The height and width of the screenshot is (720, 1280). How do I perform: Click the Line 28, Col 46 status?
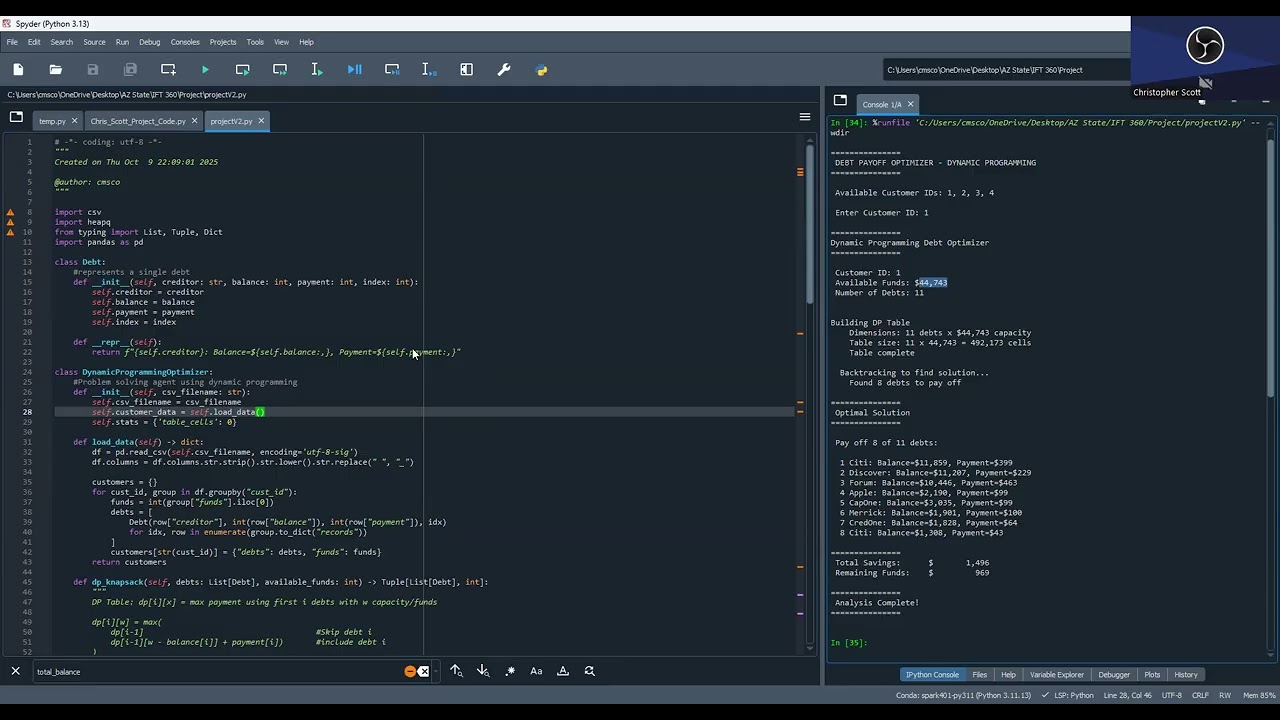click(x=1128, y=696)
